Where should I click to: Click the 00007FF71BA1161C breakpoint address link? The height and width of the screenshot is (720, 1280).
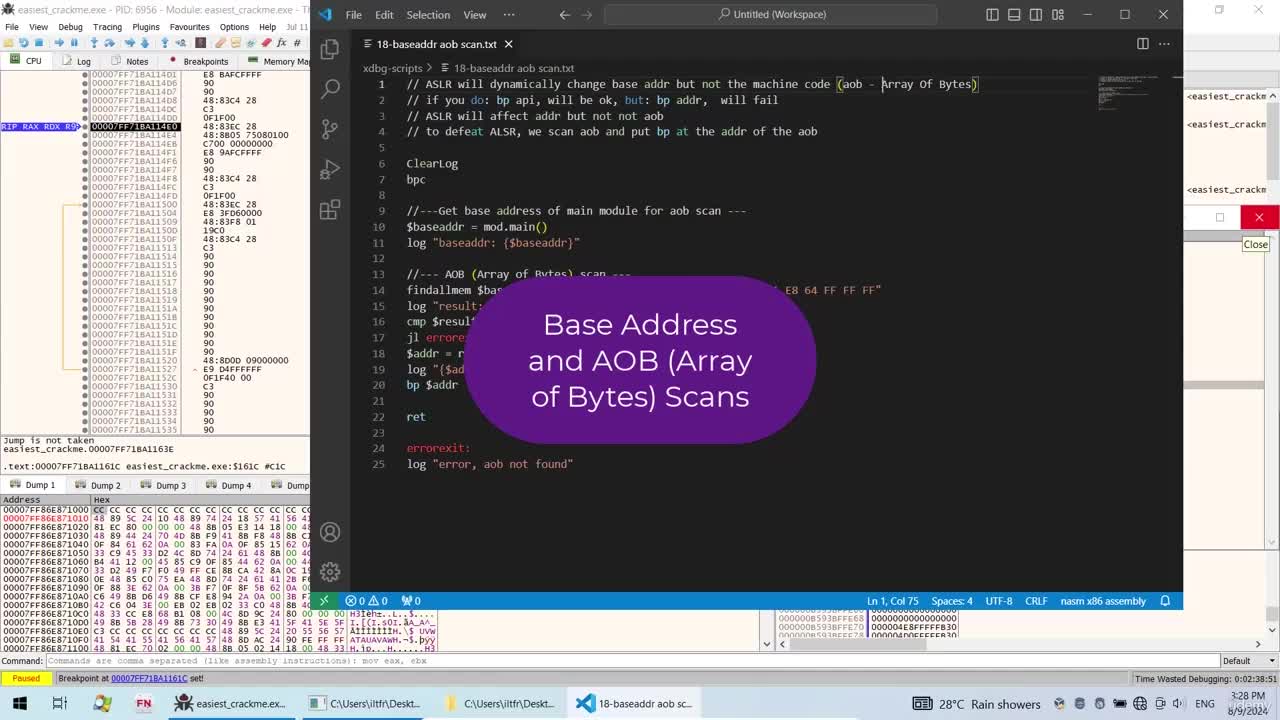point(149,678)
